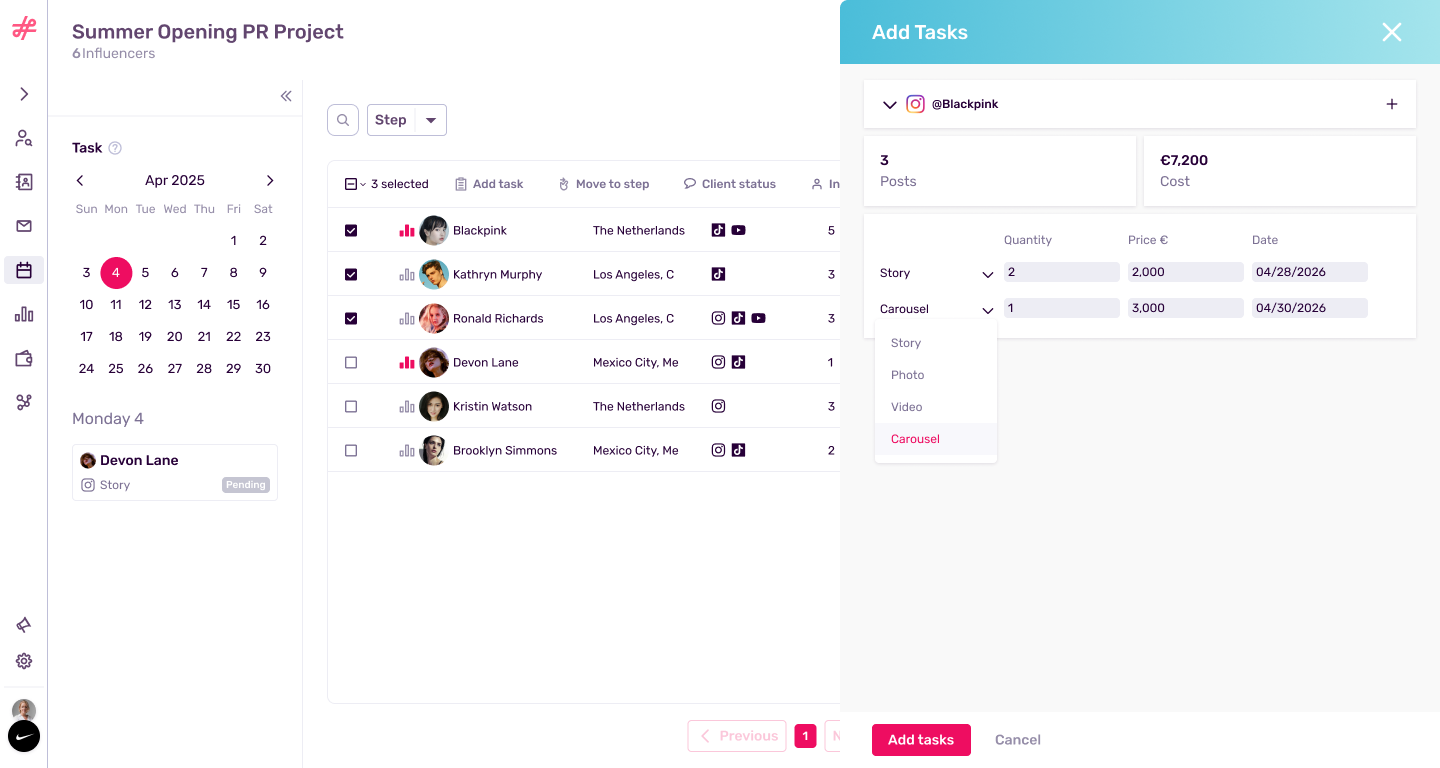1440x768 pixels.
Task: Go to previous month in calendar
Action: [80, 180]
